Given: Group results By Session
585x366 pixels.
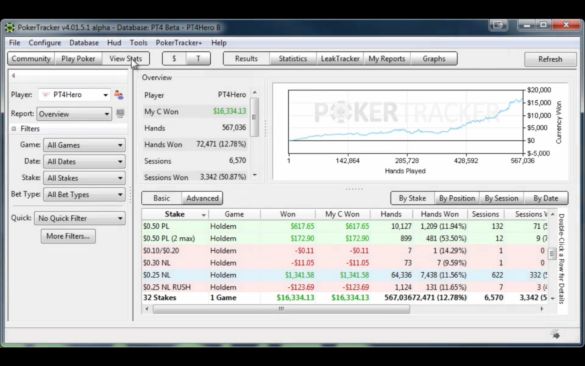Looking at the screenshot, I should (501, 198).
